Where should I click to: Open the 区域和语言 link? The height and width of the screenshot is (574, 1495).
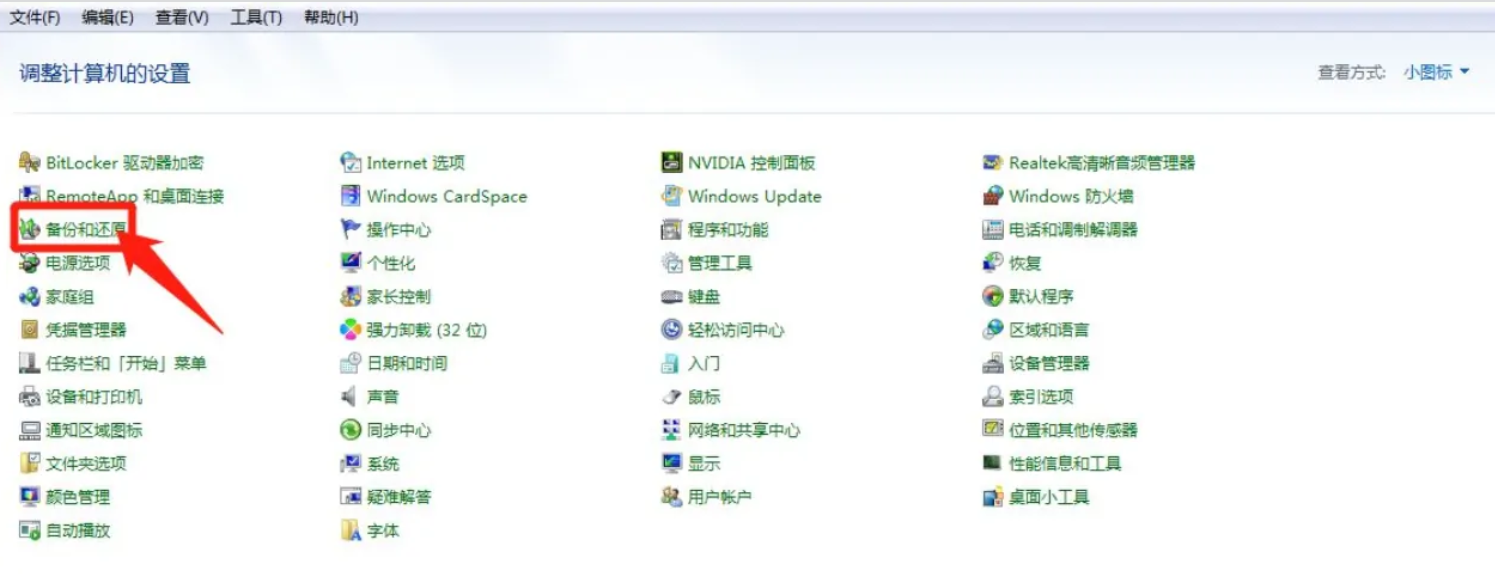coord(1049,330)
